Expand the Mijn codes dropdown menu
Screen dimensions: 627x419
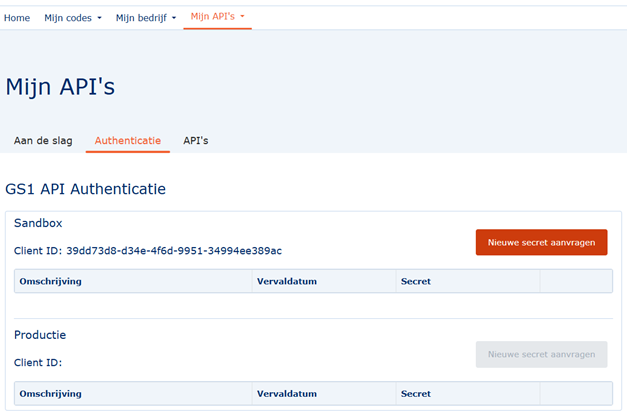point(72,18)
